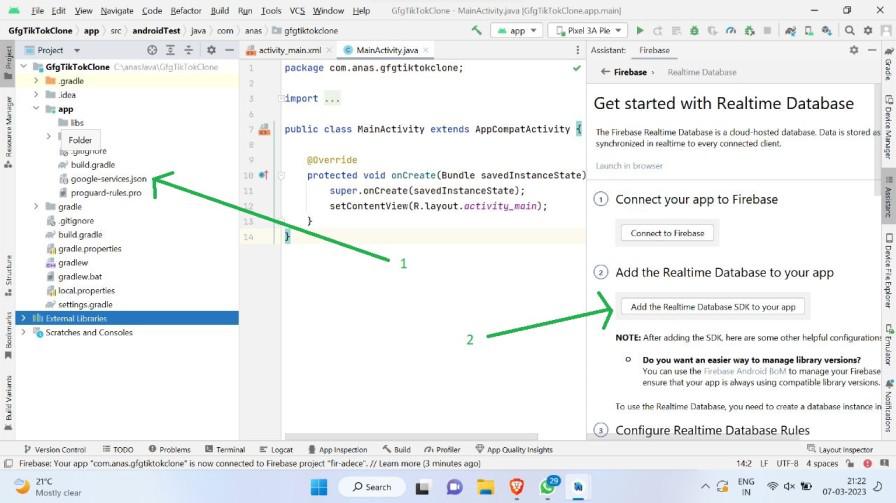Switch to activity_main.xml editor tab

click(x=289, y=50)
